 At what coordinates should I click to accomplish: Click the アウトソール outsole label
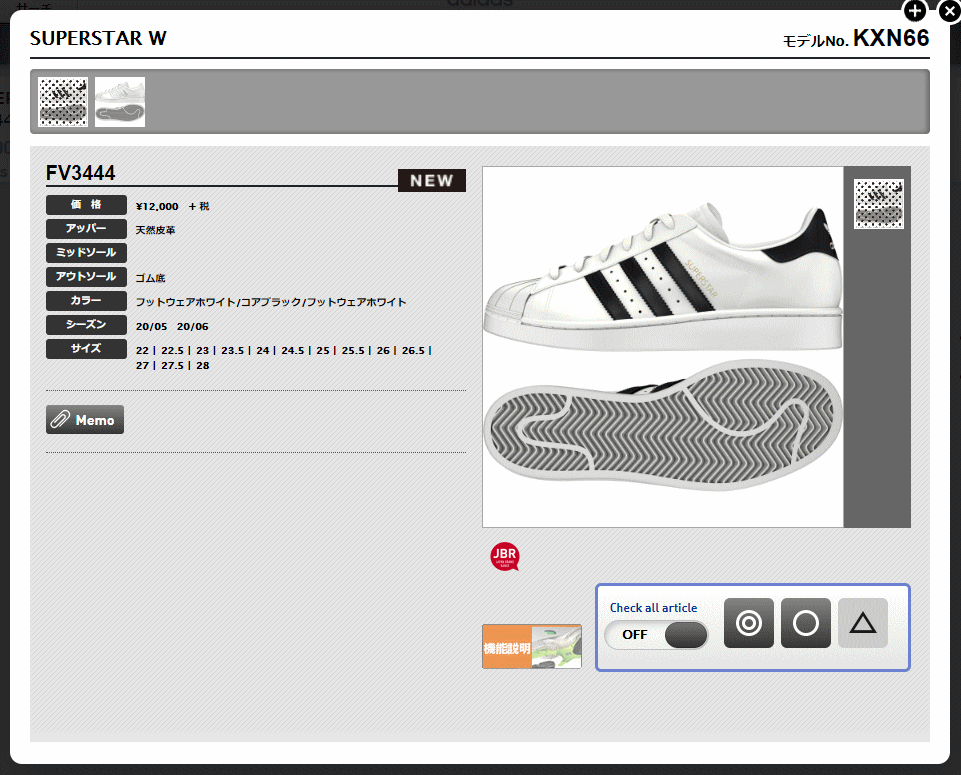tap(86, 276)
